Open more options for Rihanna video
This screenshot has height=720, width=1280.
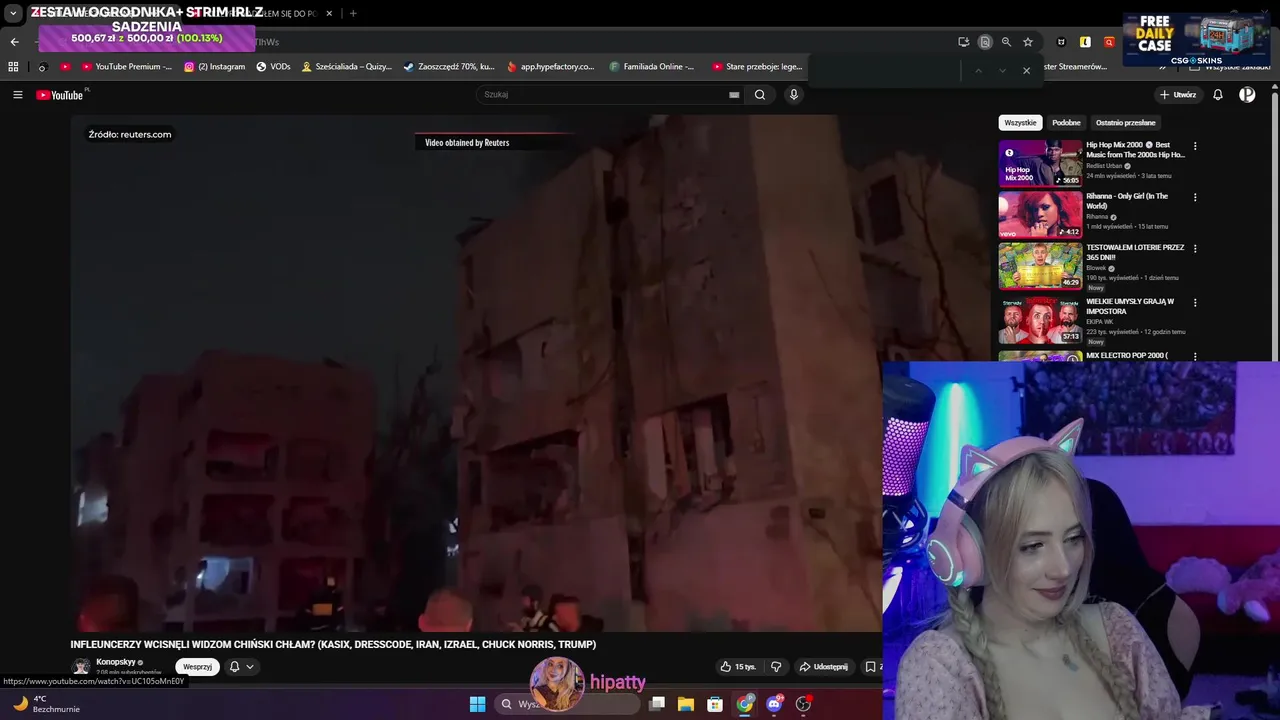coord(1195,197)
